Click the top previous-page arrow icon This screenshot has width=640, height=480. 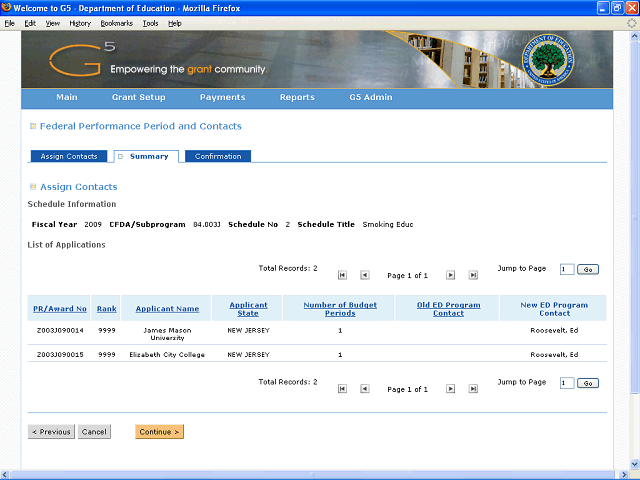pyautogui.click(x=364, y=274)
